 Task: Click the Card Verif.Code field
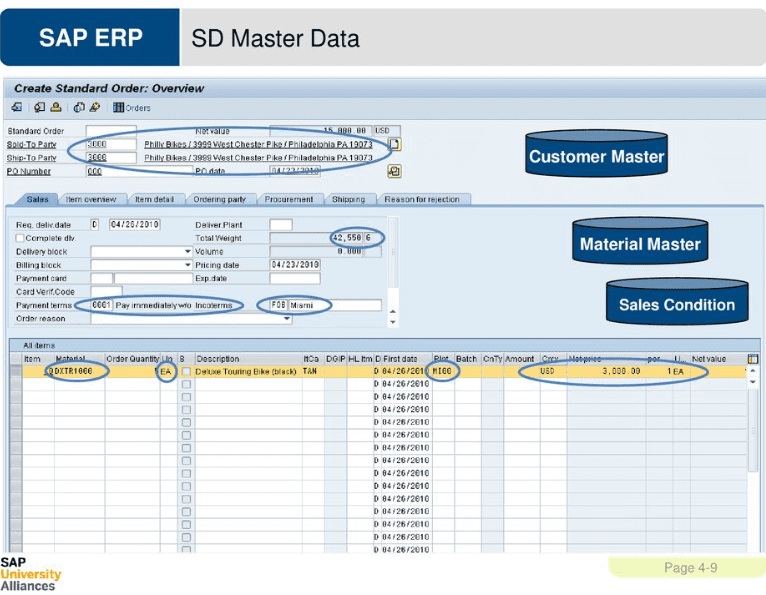[x=106, y=292]
